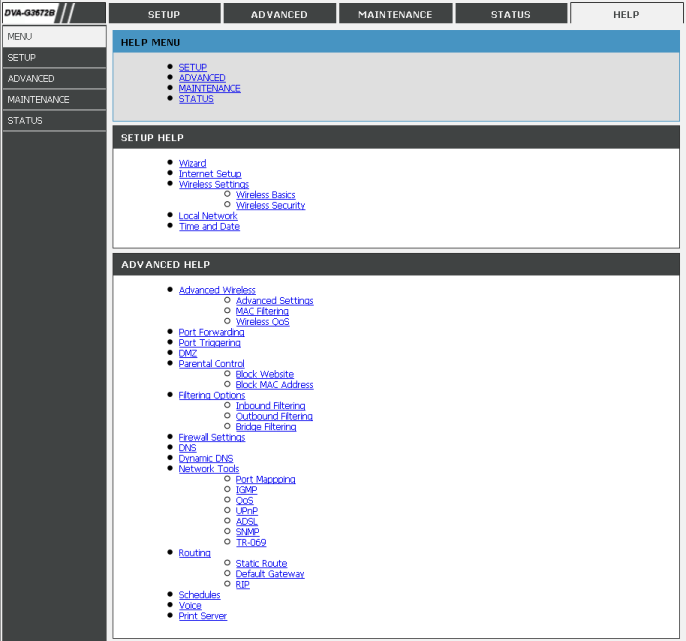Open the Outbound Filtering help link
The image size is (686, 641).
point(274,416)
